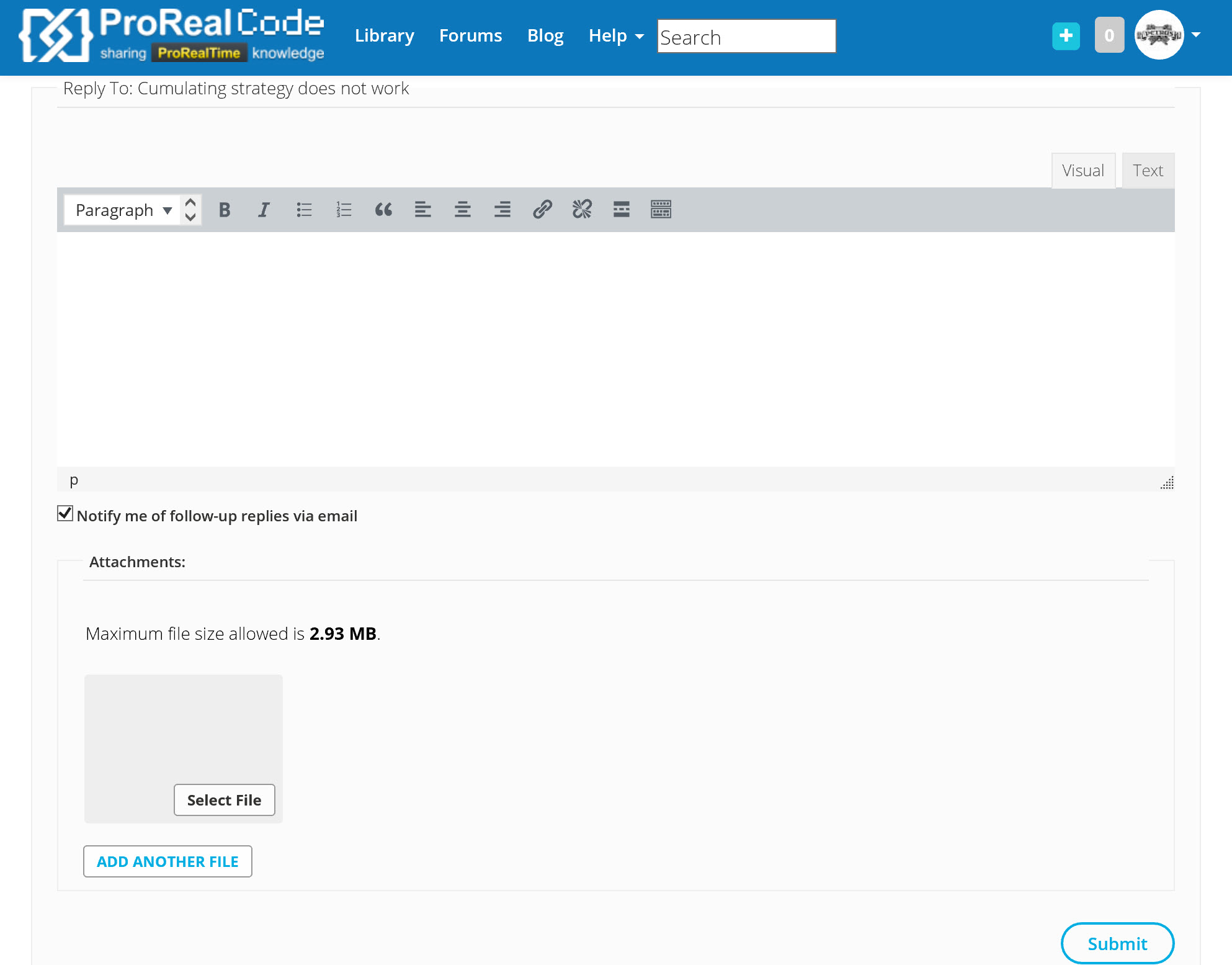
Task: Insert Read More tag
Action: point(622,210)
